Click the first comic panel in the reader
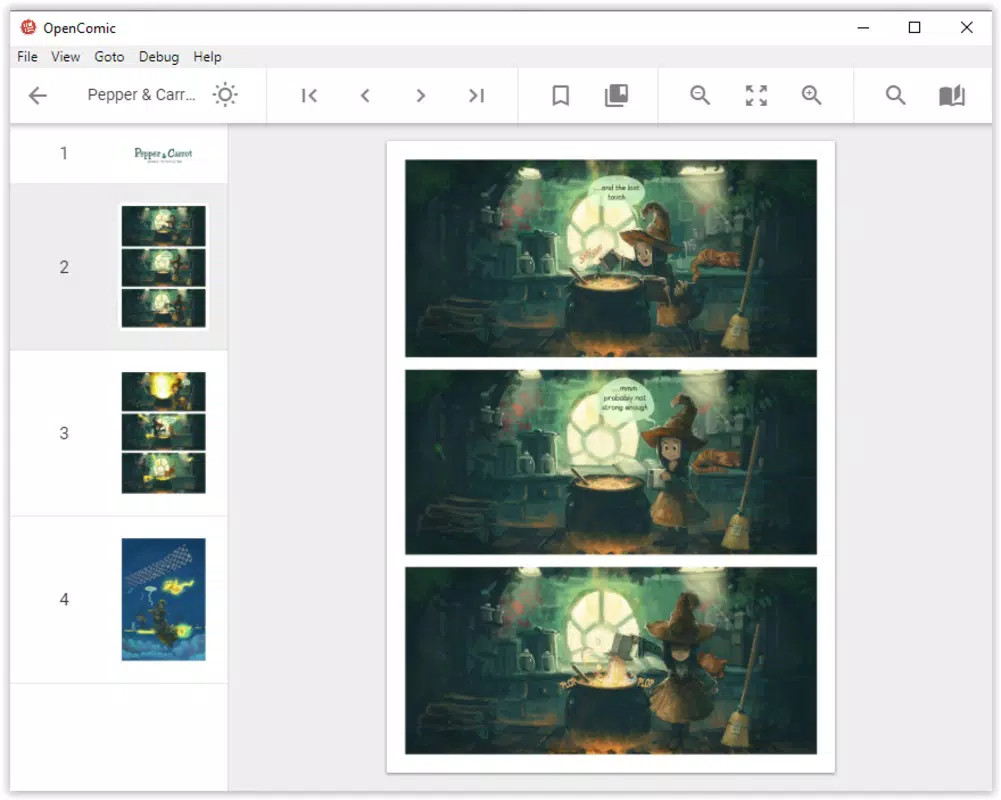Viewport: 1001px width, 800px height. [x=610, y=258]
